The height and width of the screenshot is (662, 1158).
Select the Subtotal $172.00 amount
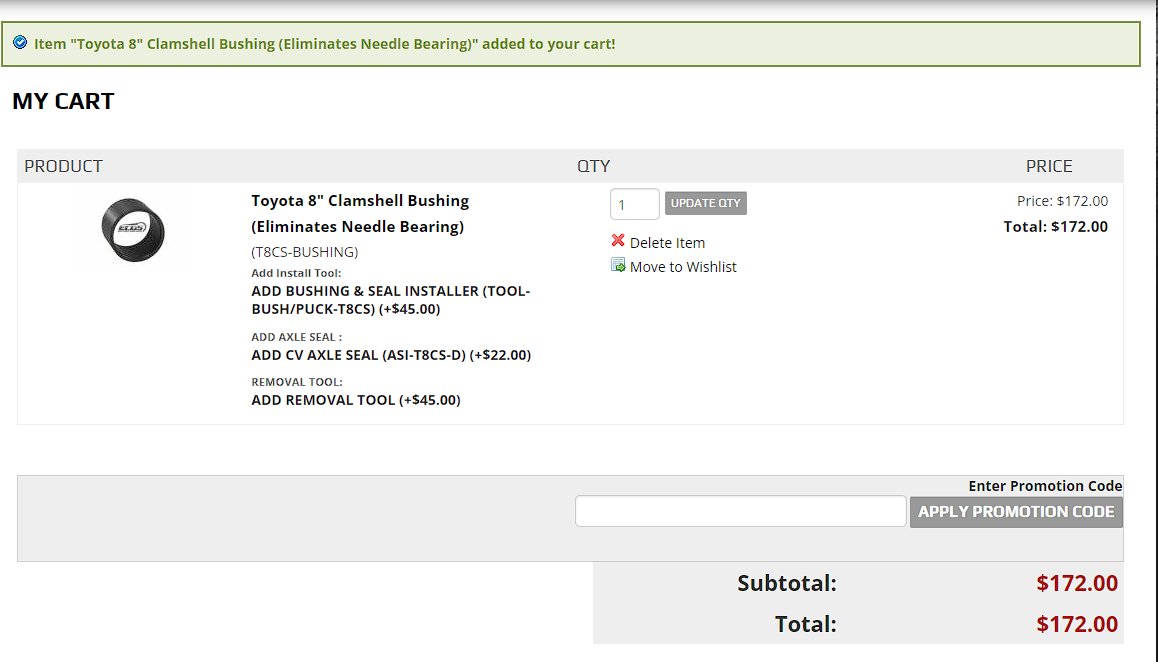click(x=1077, y=583)
